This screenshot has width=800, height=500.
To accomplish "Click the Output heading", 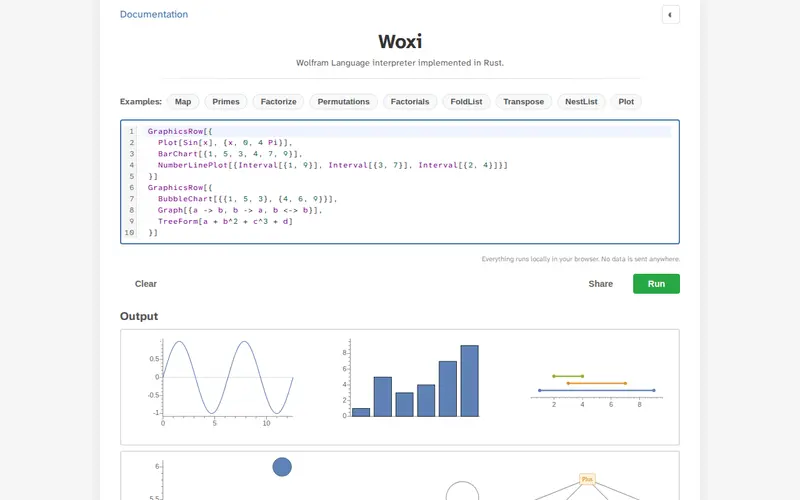I will click(x=139, y=316).
